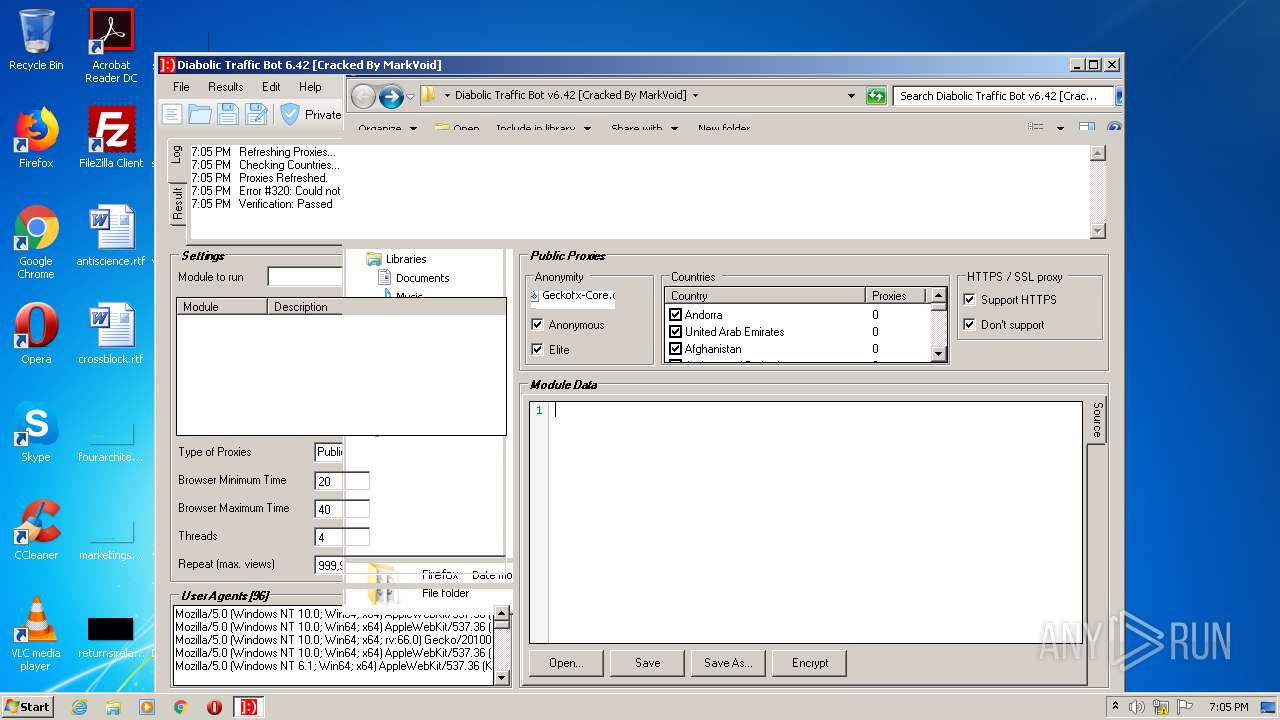Image resolution: width=1280 pixels, height=720 pixels.
Task: Click the Diabolic Traffic Bot taskbar button
Action: point(249,707)
